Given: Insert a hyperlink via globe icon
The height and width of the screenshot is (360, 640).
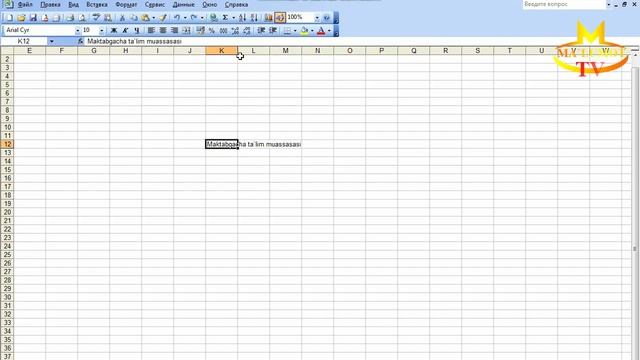Looking at the screenshot, I should [x=213, y=18].
